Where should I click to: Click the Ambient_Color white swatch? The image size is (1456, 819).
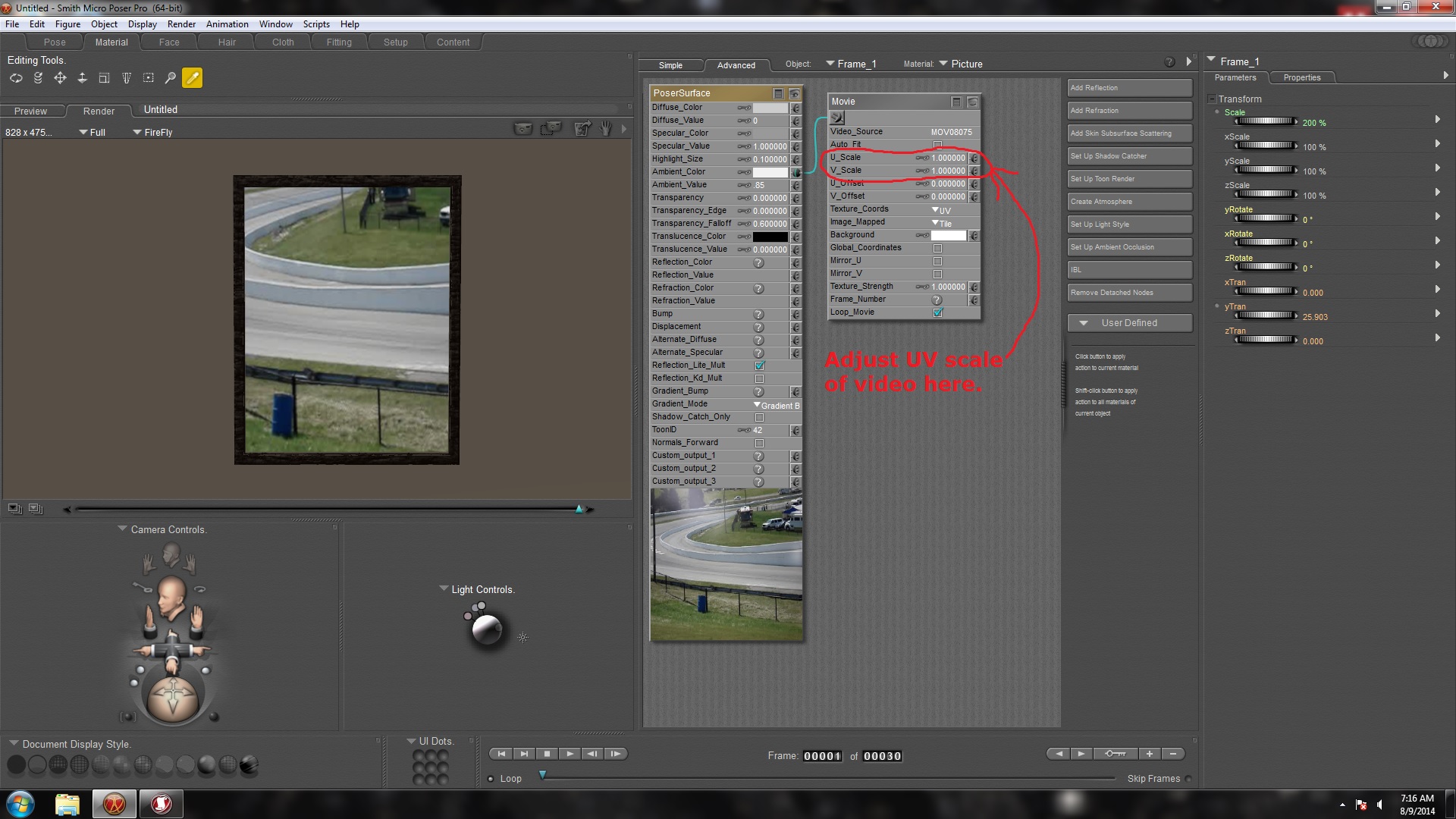770,172
